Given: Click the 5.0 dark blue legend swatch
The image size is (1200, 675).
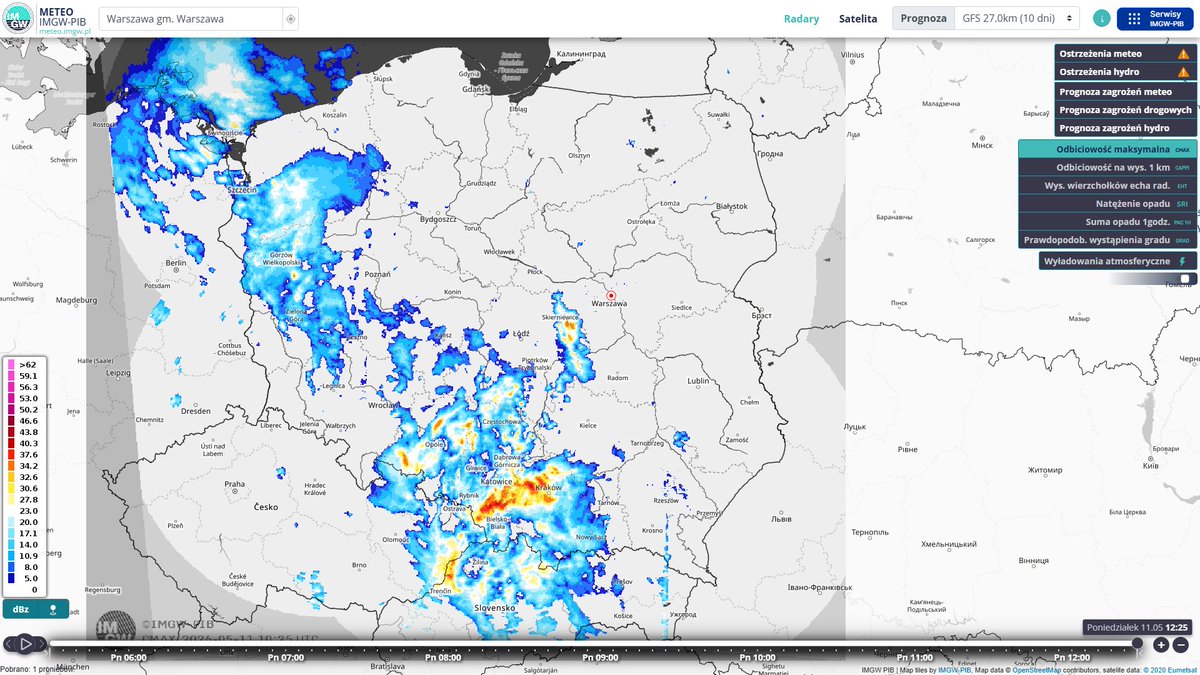Looking at the screenshot, I should pos(11,577).
